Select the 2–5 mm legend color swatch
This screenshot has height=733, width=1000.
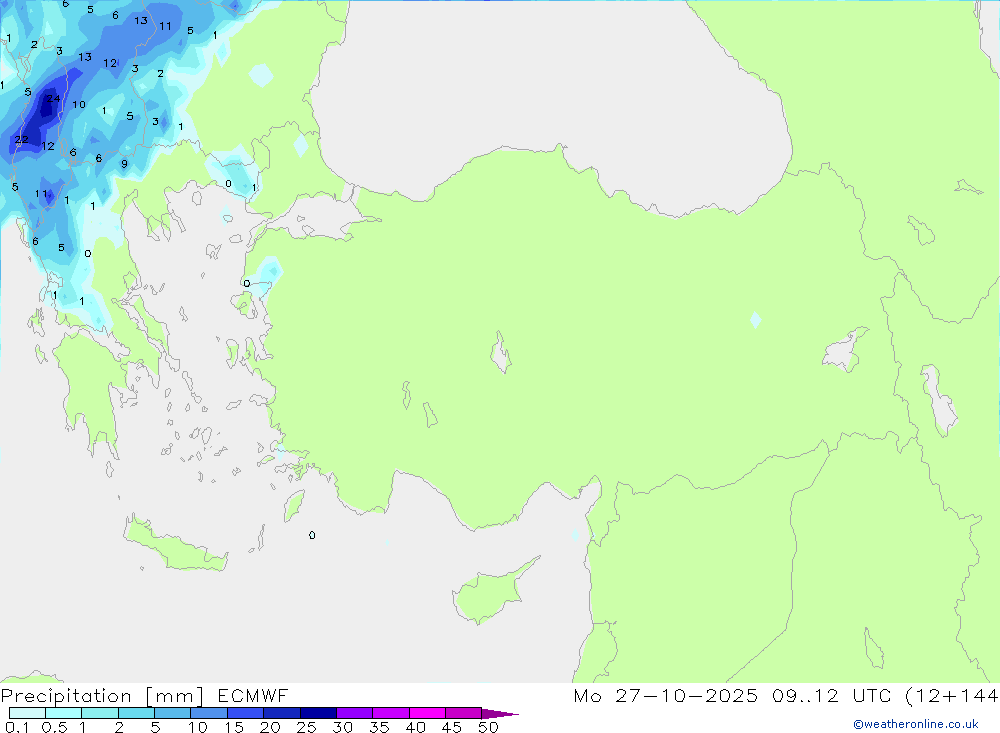tap(136, 713)
